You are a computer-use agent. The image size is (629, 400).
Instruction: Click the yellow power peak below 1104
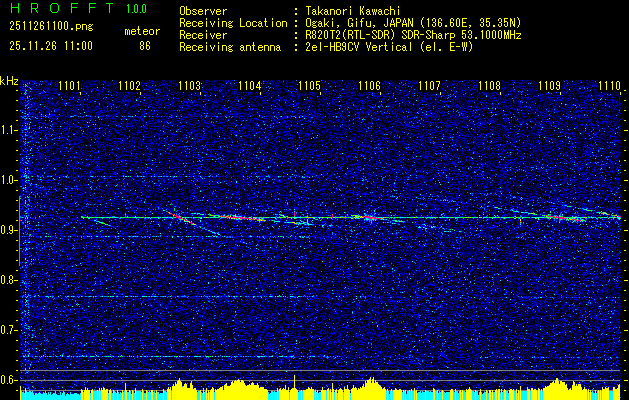pyautogui.click(x=239, y=389)
